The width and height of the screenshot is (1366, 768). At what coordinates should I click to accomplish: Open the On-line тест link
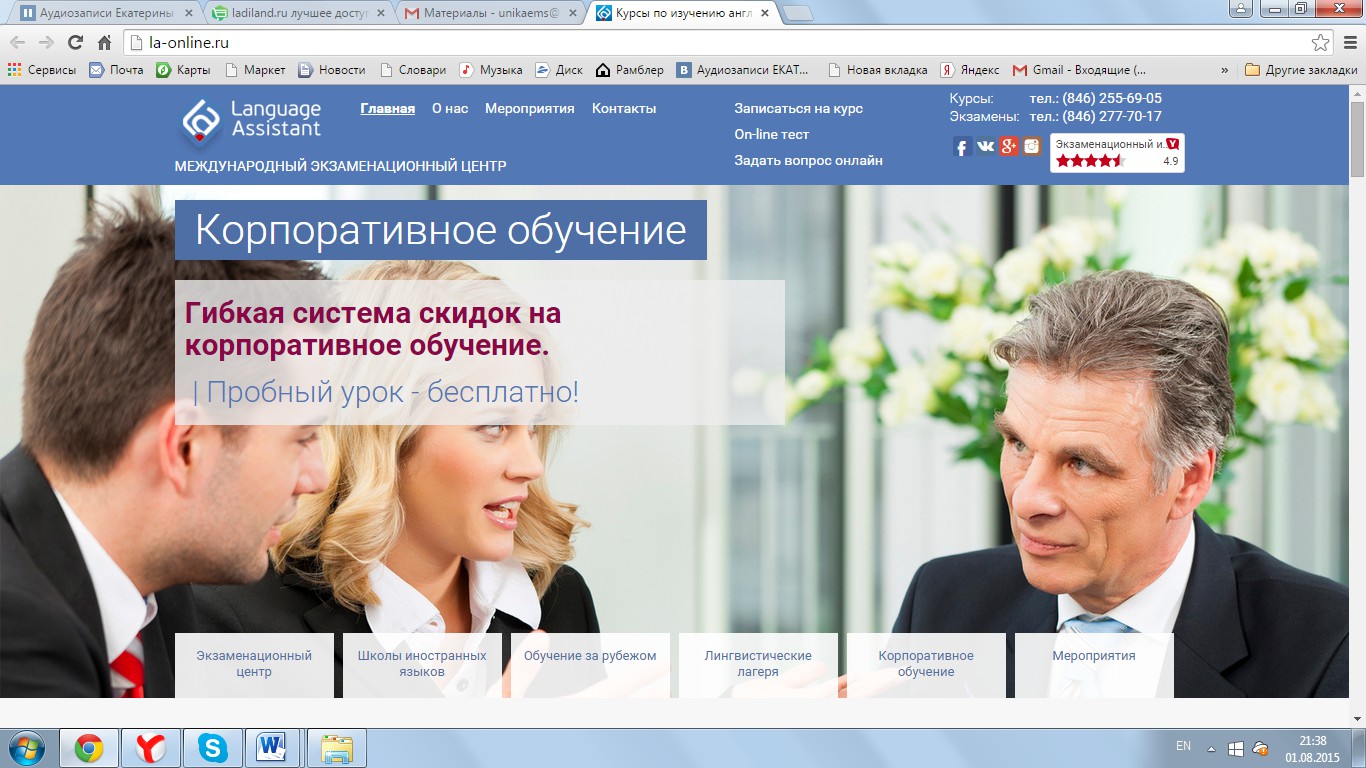pyautogui.click(x=772, y=134)
